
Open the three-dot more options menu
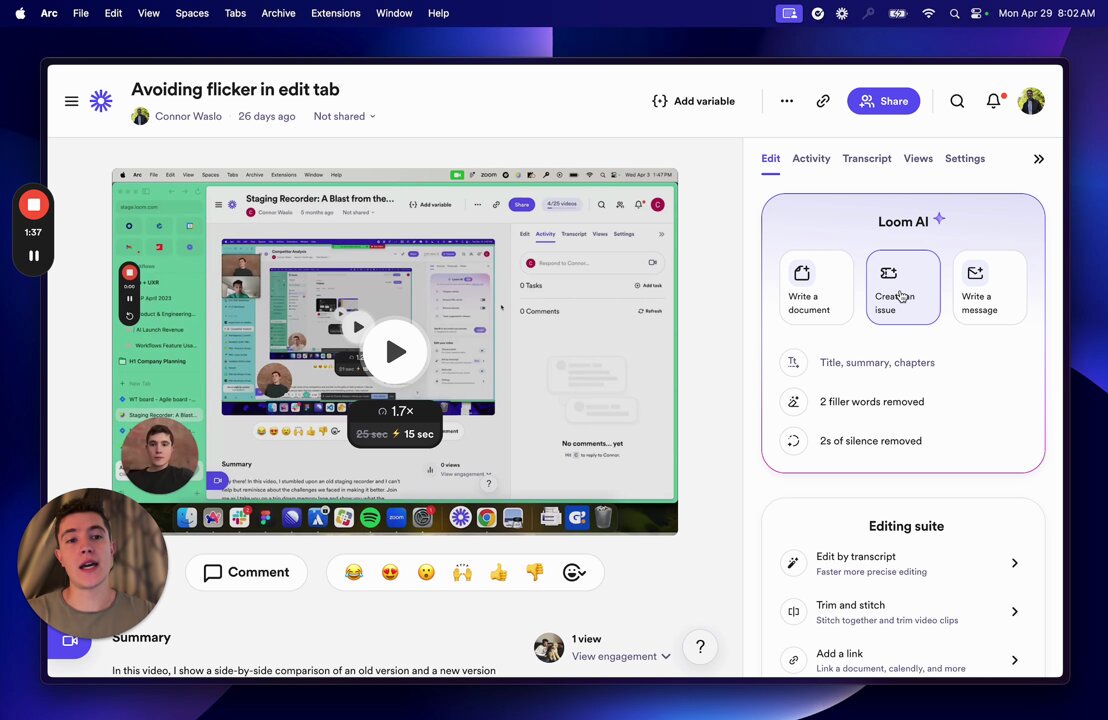pos(786,101)
